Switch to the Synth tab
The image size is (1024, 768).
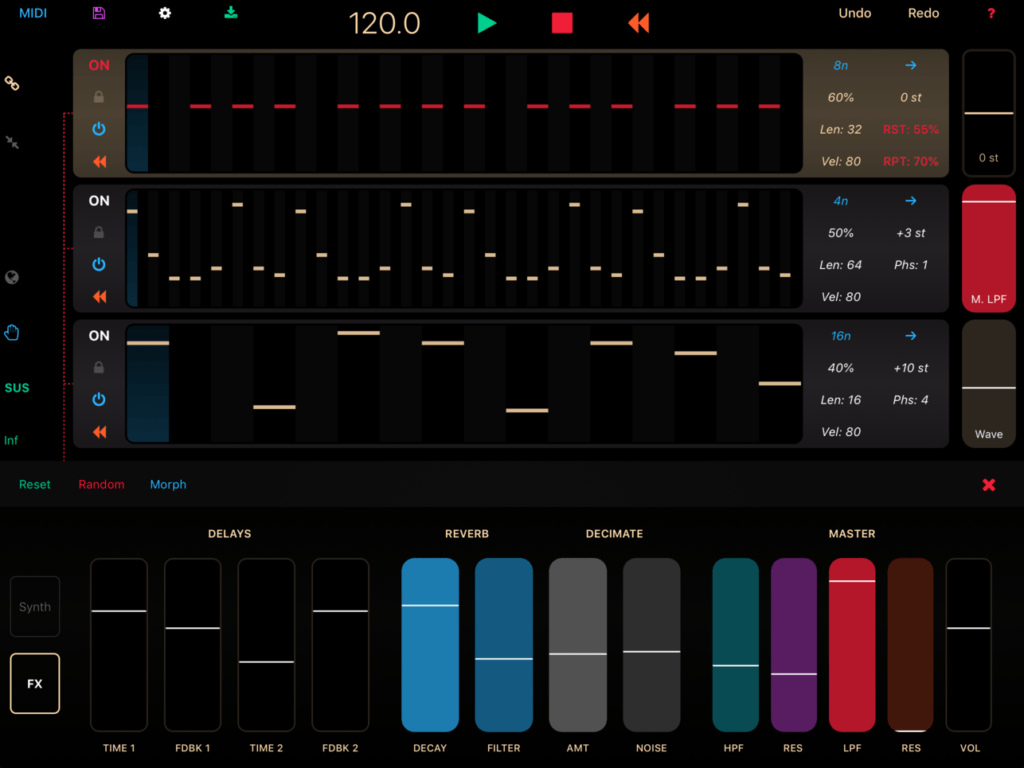(34, 606)
